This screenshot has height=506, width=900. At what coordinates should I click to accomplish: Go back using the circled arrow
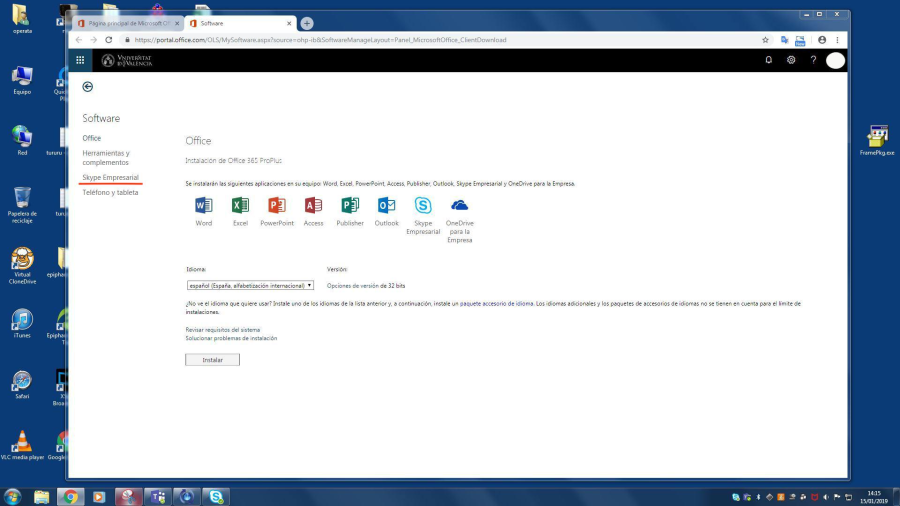coord(87,87)
